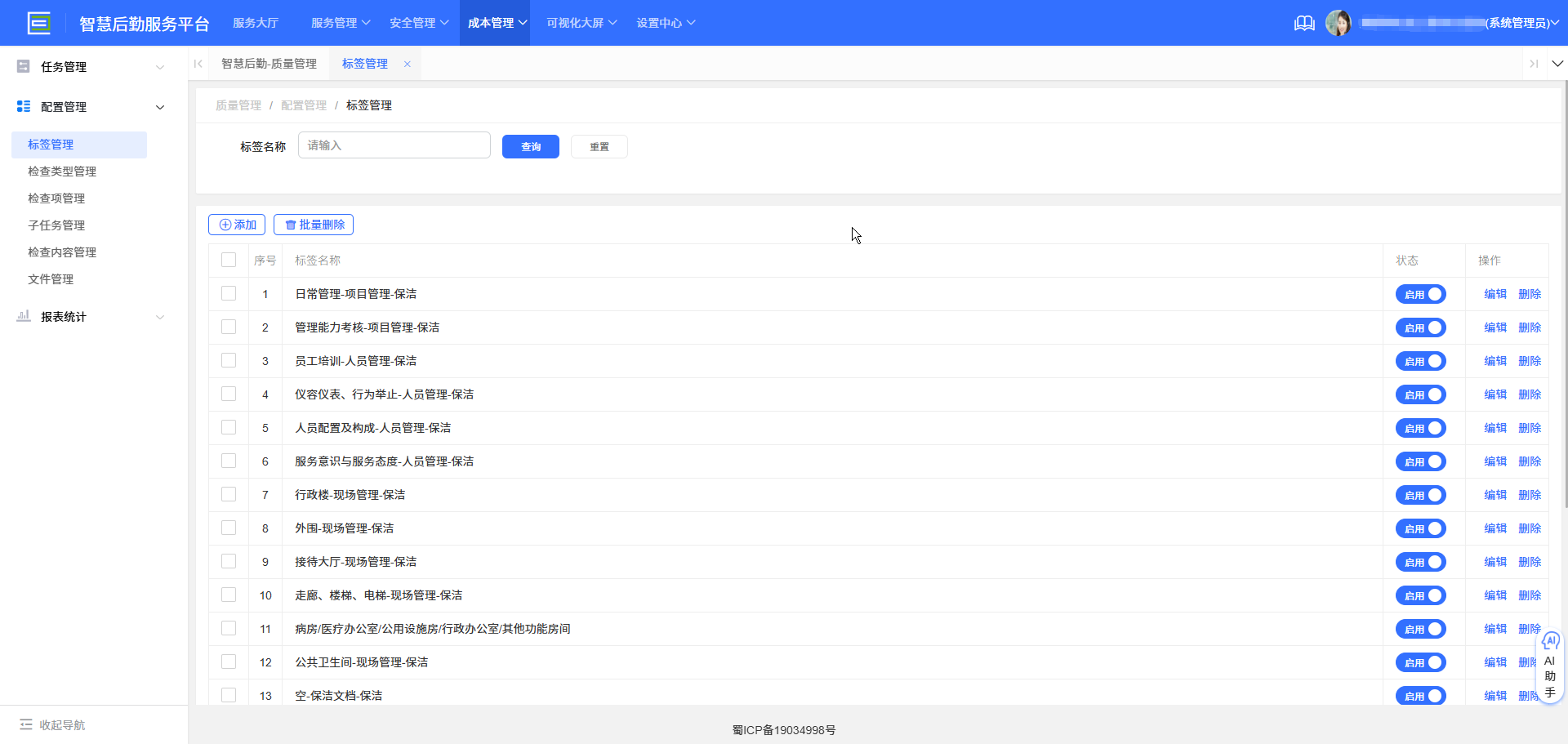The height and width of the screenshot is (744, 1568).
Task: Collapse the 配置管理 sidebar section
Action: 160,106
